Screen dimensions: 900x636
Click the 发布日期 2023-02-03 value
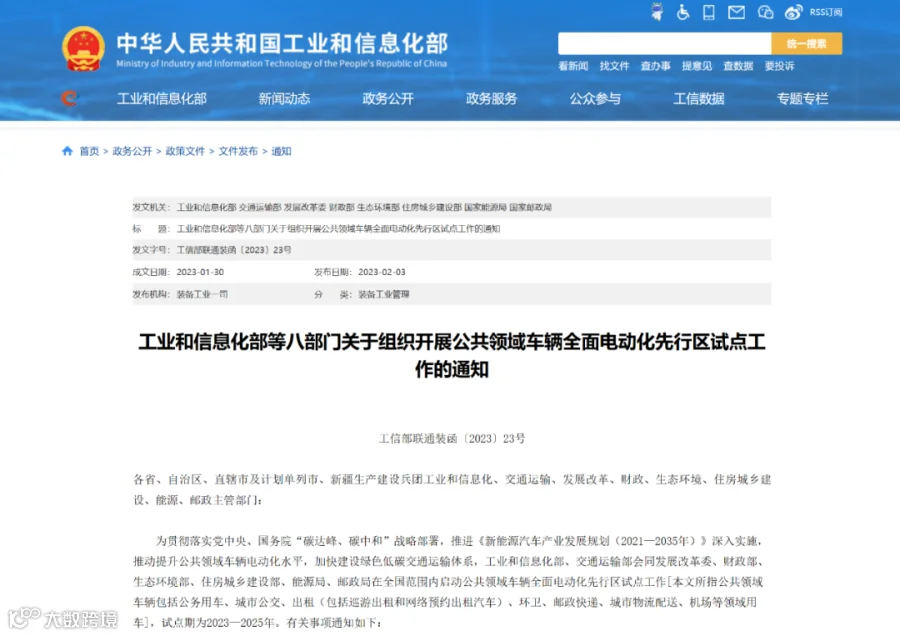(x=382, y=272)
